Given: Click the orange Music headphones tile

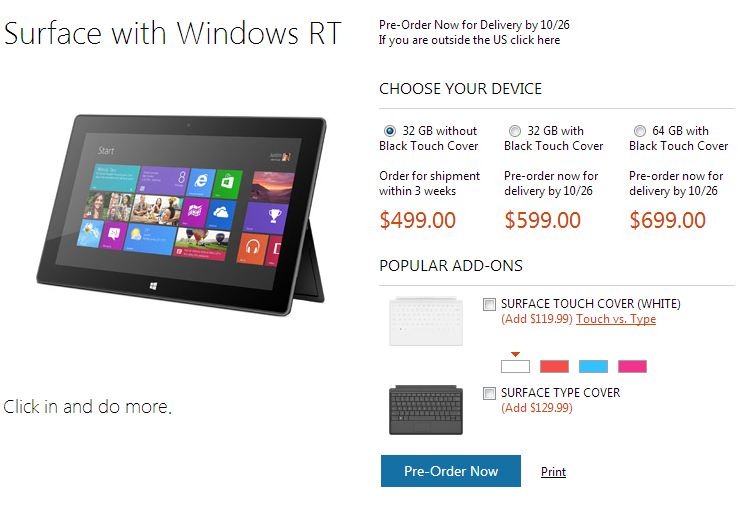Looking at the screenshot, I should coord(252,248).
